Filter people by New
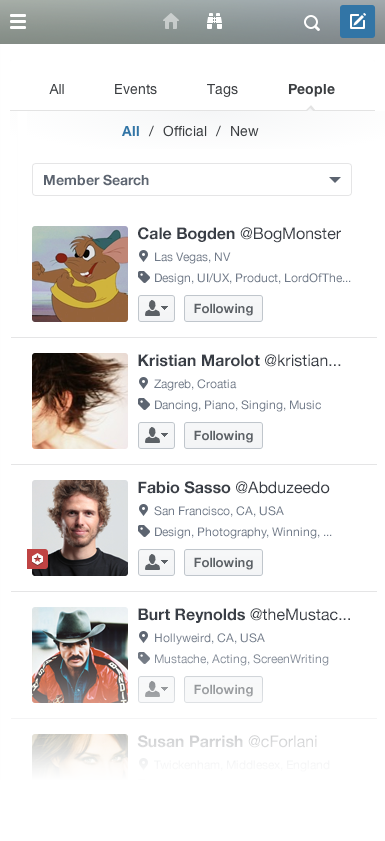Viewport: 385px width, 841px height. 244,131
